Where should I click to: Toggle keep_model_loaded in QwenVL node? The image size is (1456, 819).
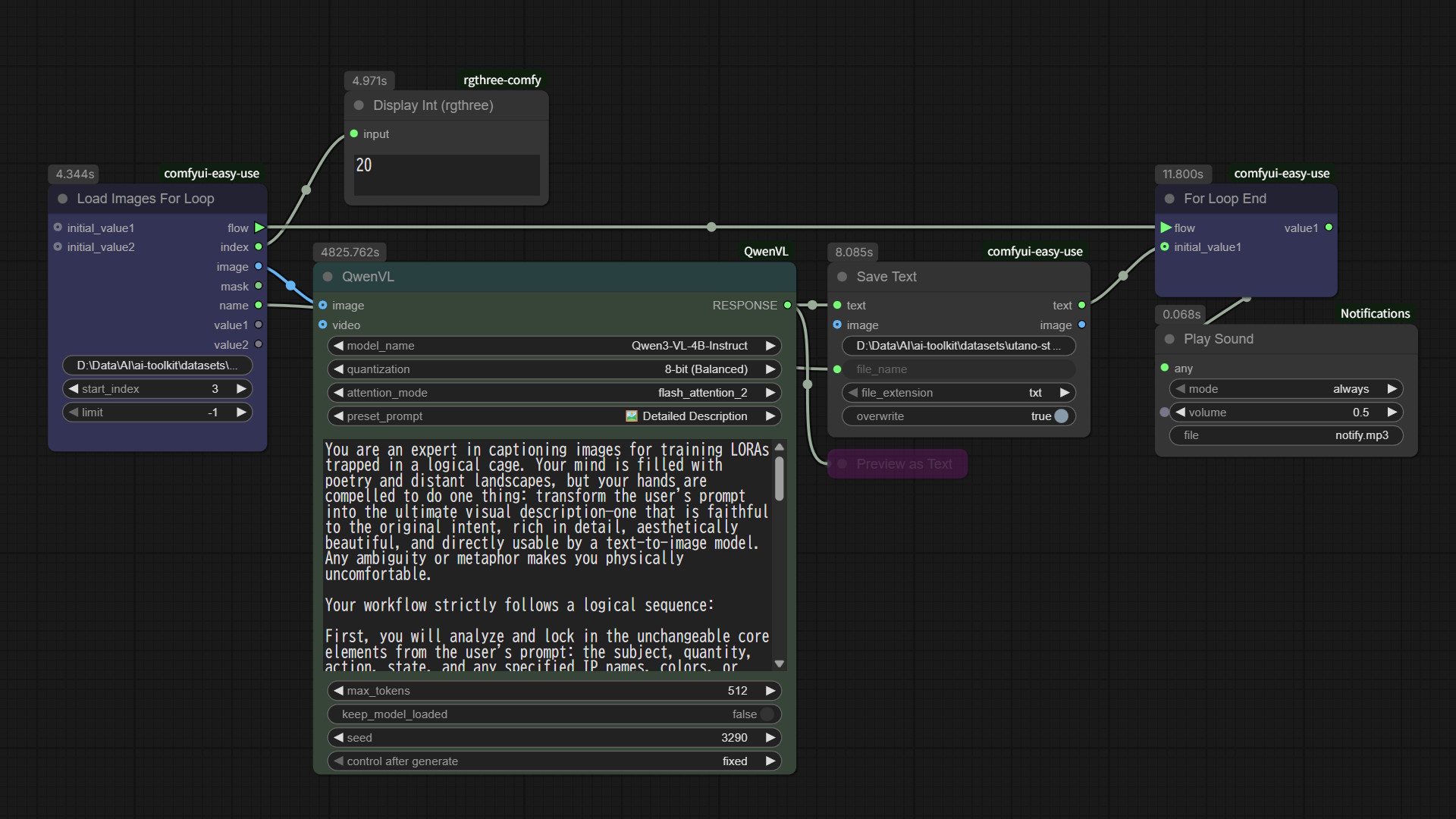coord(767,714)
